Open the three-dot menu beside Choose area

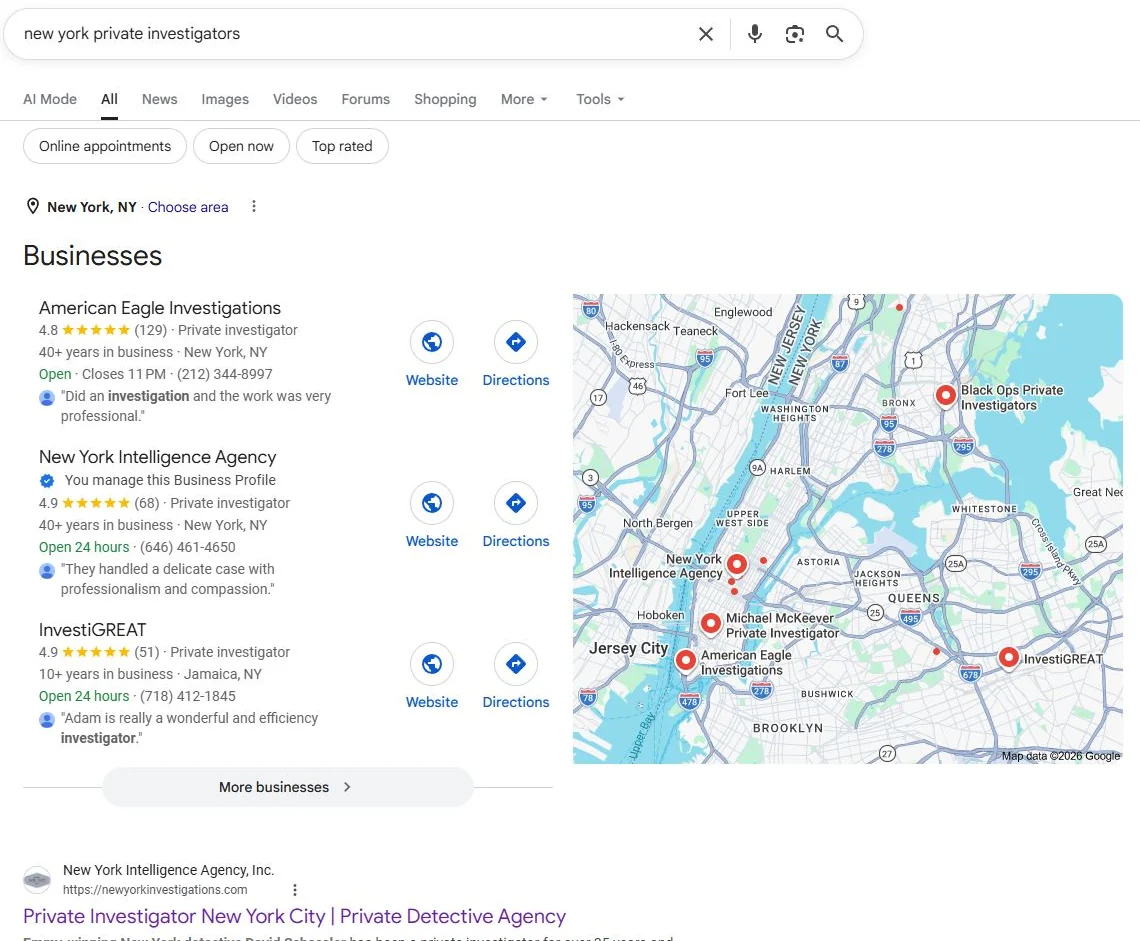point(254,207)
